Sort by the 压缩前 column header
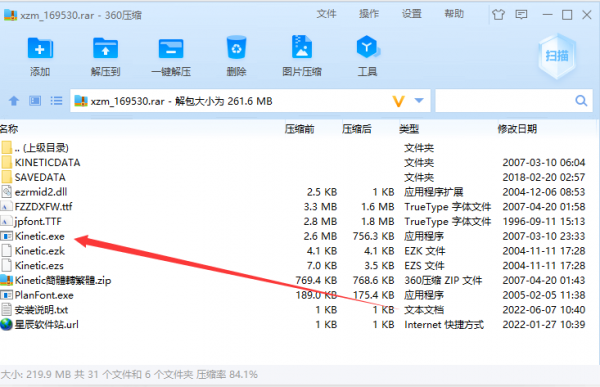The width and height of the screenshot is (600, 387). [x=299, y=129]
